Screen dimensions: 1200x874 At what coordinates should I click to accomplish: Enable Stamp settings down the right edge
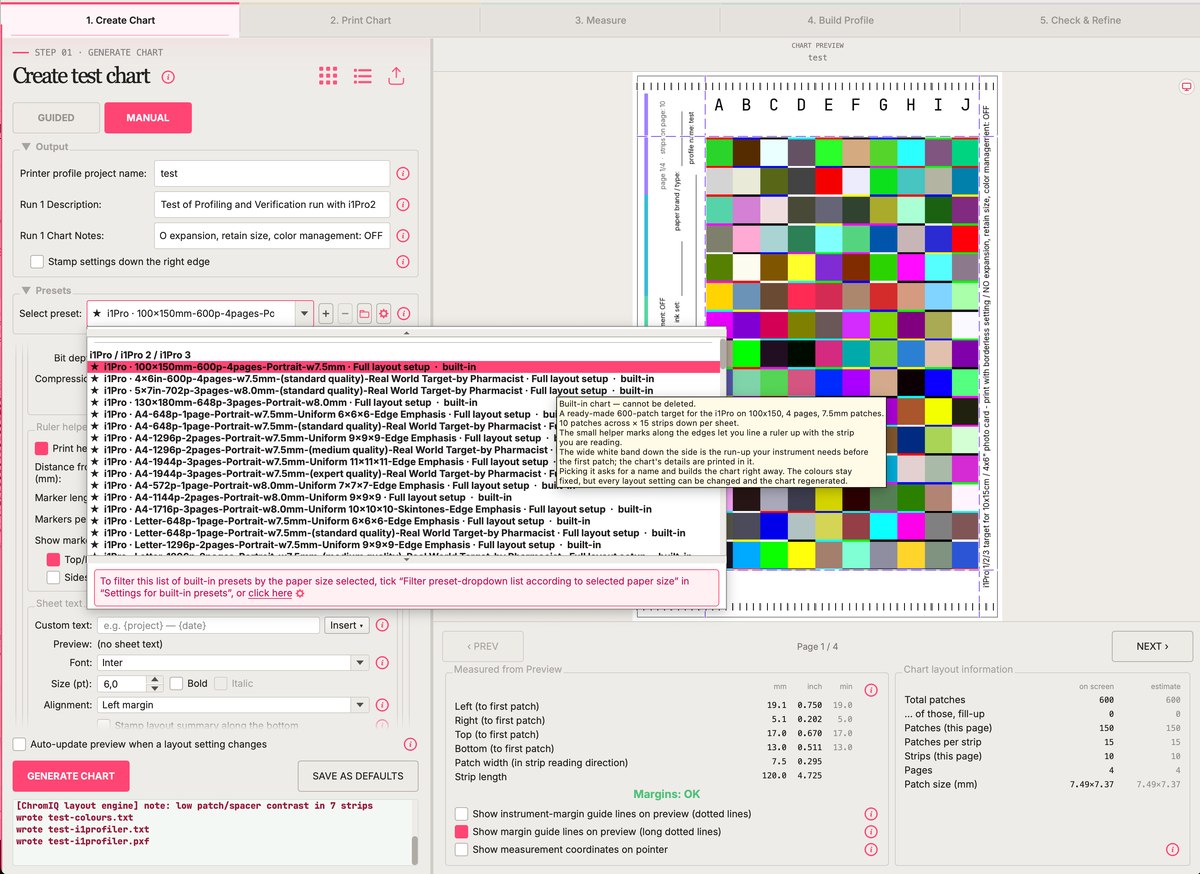[x=37, y=262]
